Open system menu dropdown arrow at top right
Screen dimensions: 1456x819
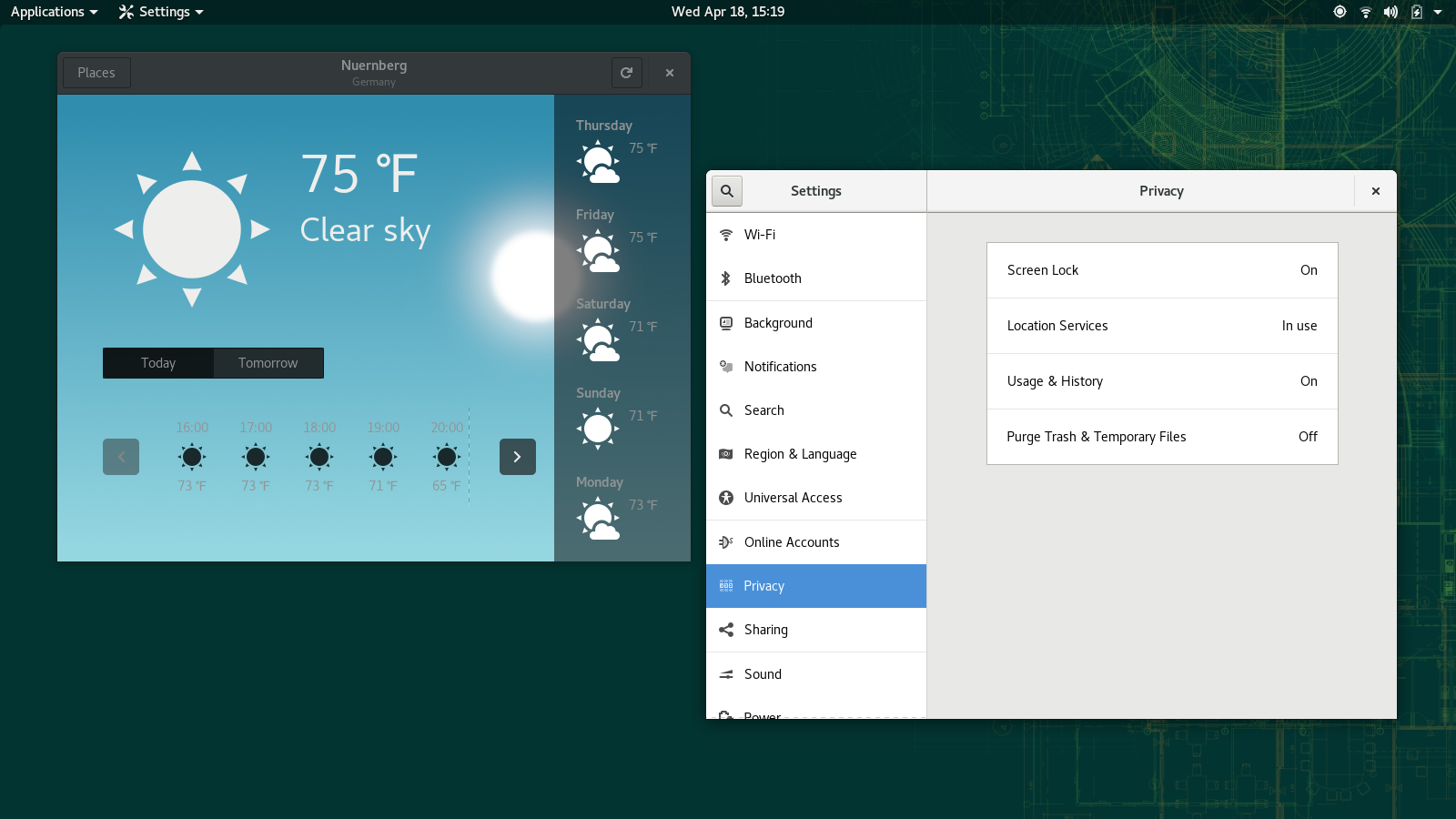pos(1438,12)
